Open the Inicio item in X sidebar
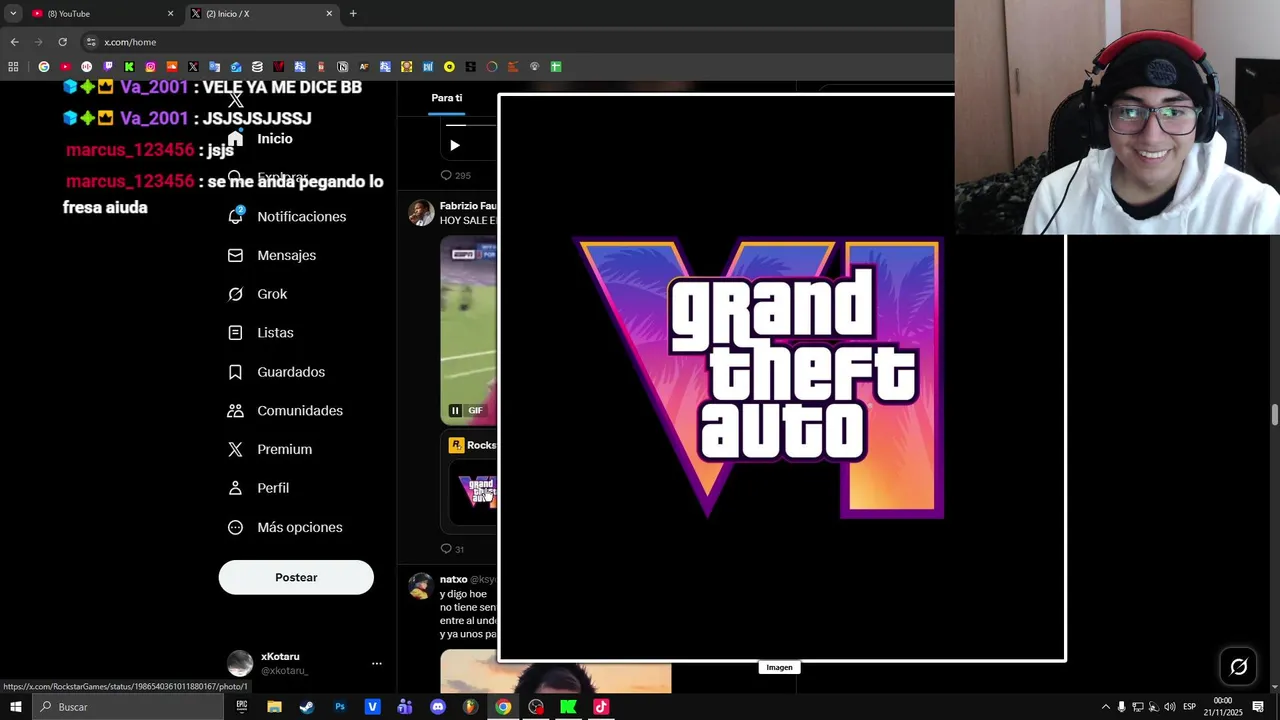1280x720 pixels. 260,139
